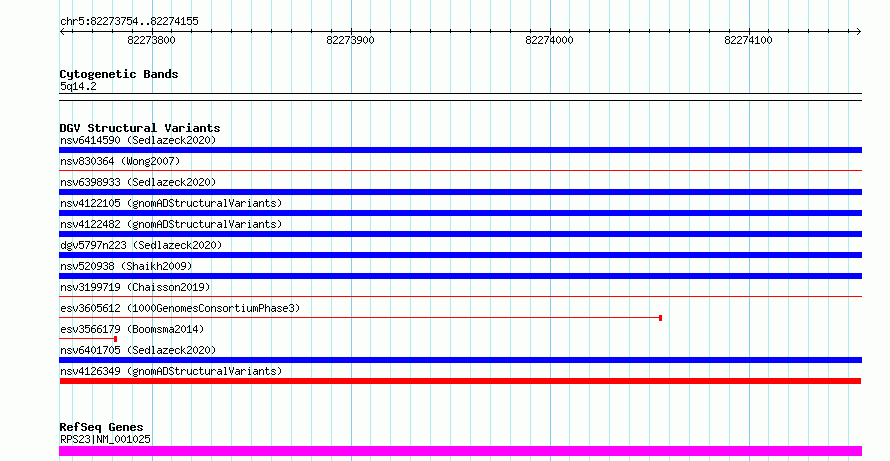The height and width of the screenshot is (461, 890).
Task: Click the red end marker of esv3566179
Action: (116, 339)
